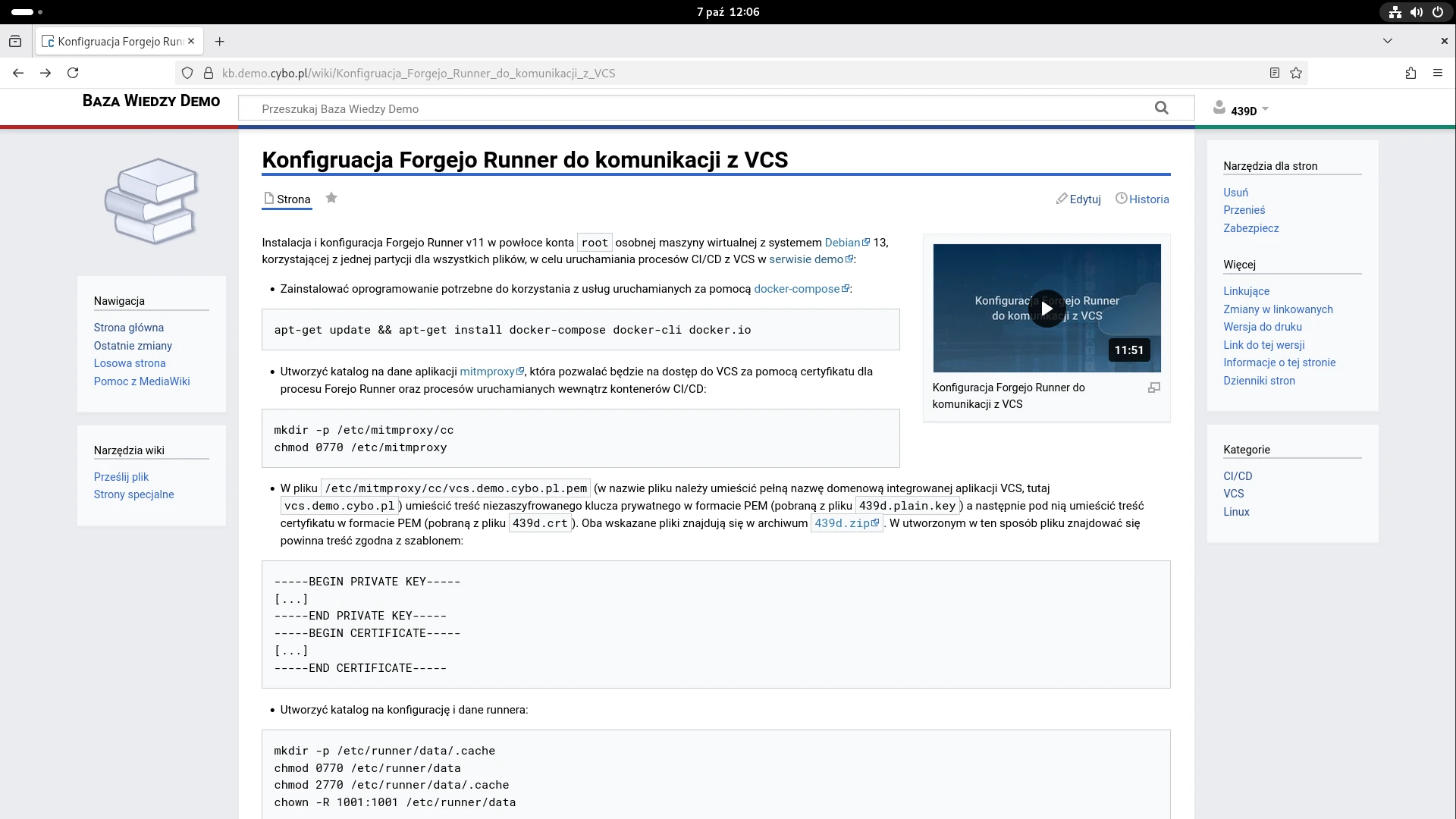This screenshot has width=1456, height=819.
Task: Focus the Przeszukaj Baza Wiedzy search field
Action: click(698, 108)
